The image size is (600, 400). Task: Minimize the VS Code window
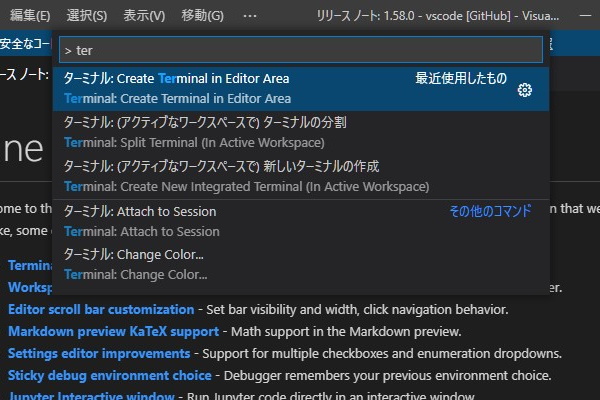click(x=585, y=16)
